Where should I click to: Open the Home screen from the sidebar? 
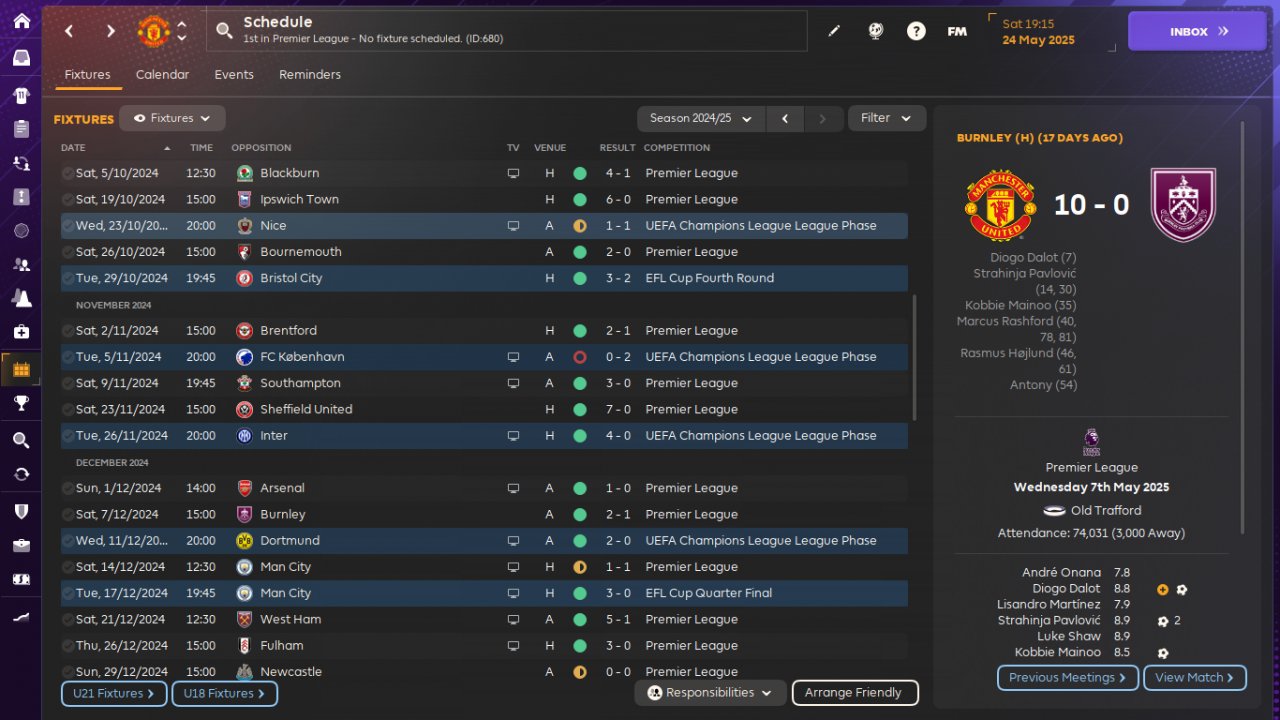[x=21, y=21]
